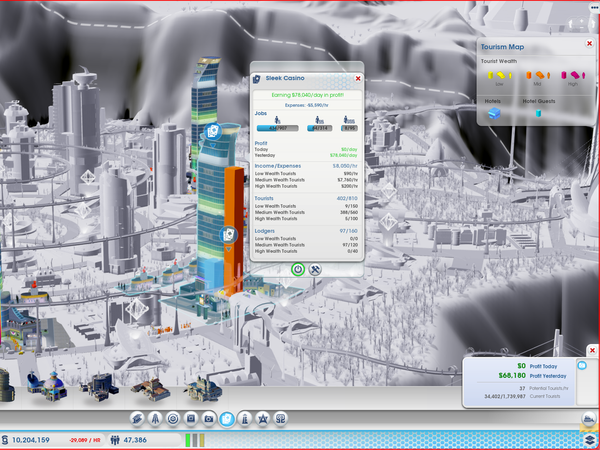Click the Profit Yesterday $78,040/day row
Screen dimensions: 600x450
306,156
